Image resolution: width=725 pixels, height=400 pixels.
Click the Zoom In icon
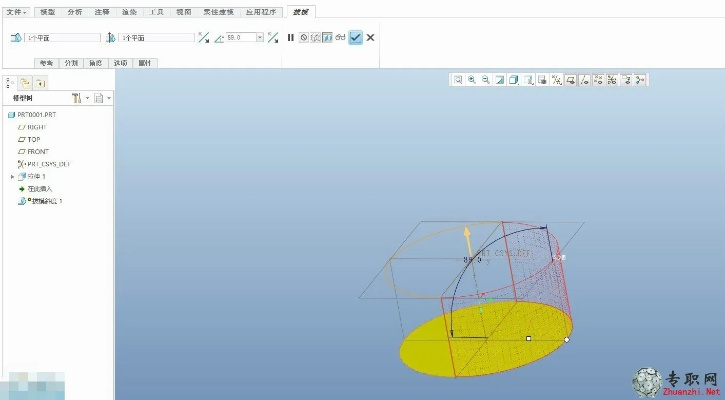click(472, 80)
